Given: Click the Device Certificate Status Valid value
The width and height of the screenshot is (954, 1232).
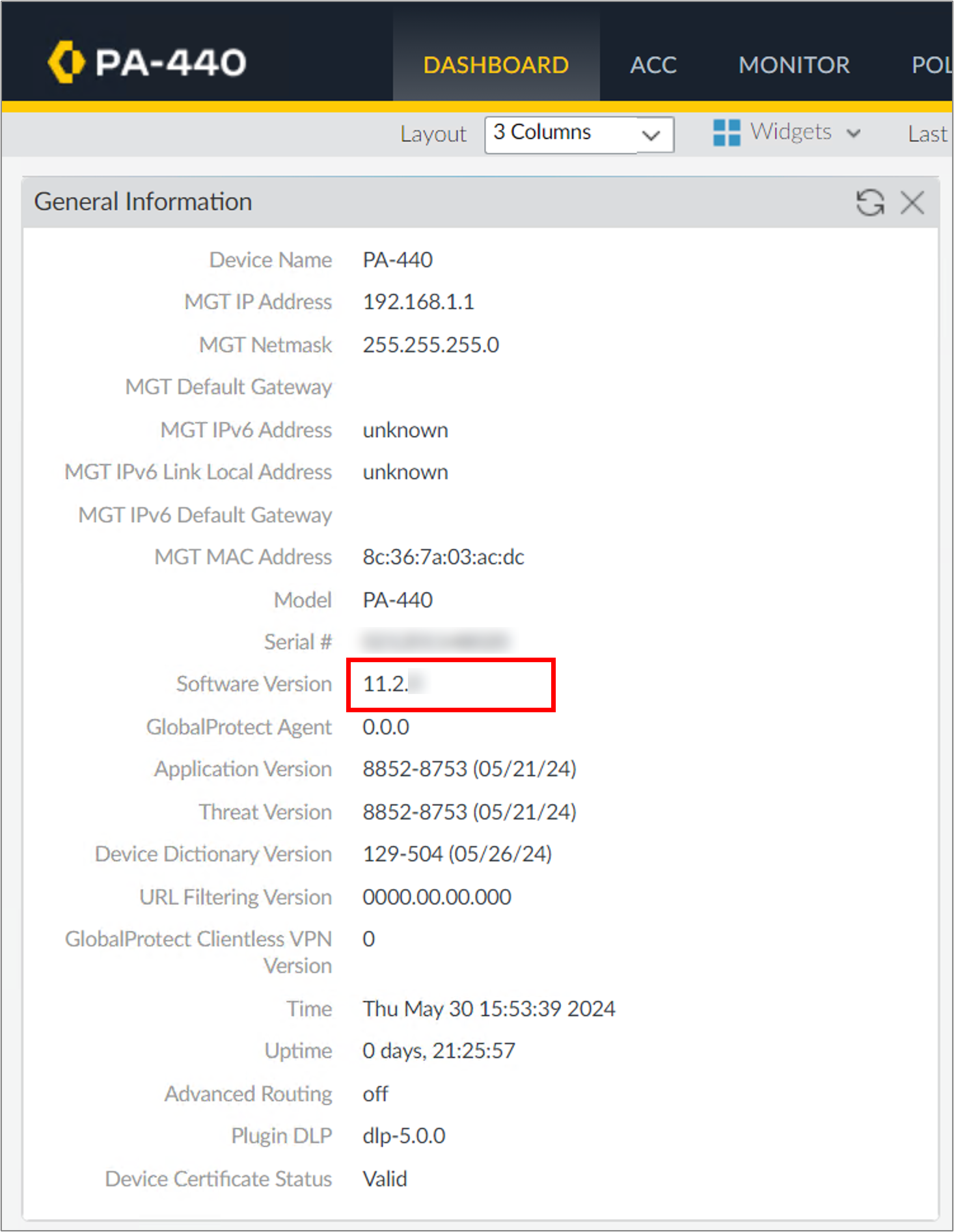Looking at the screenshot, I should tap(385, 1179).
